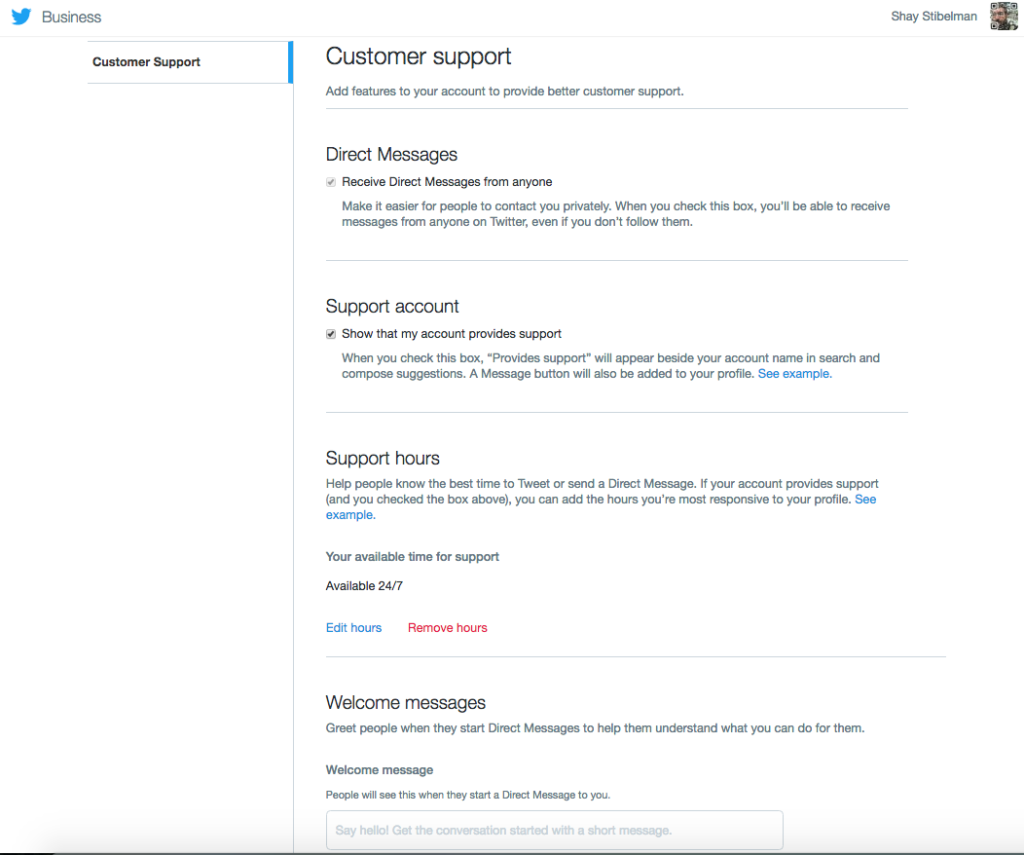This screenshot has height=855, width=1024.
Task: Click the Customer support page title
Action: 418,56
